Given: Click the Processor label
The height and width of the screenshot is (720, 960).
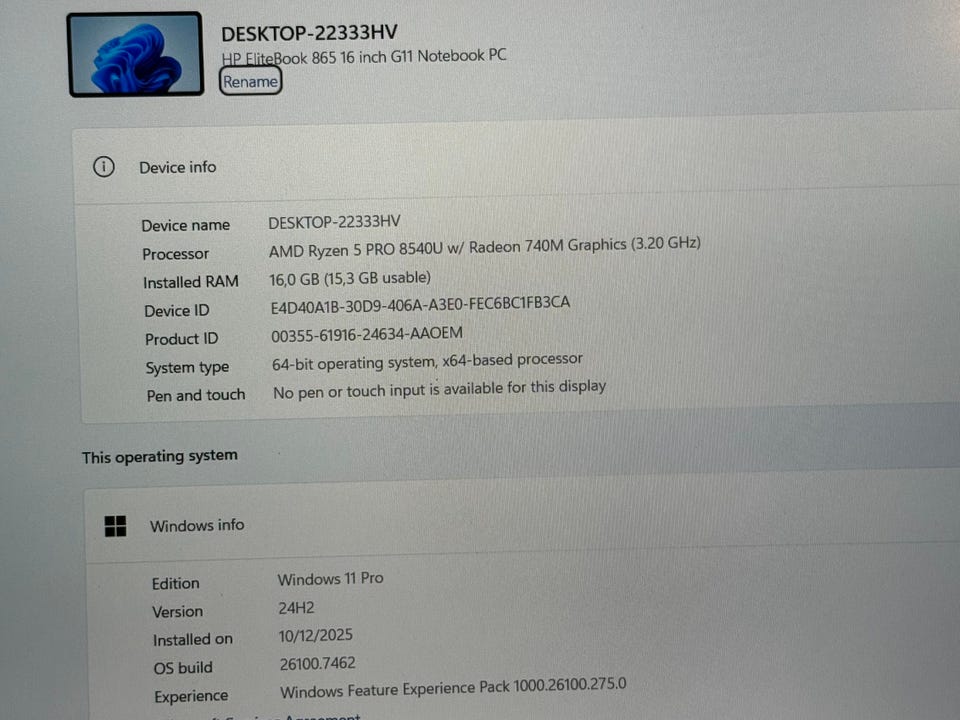Looking at the screenshot, I should (175, 253).
